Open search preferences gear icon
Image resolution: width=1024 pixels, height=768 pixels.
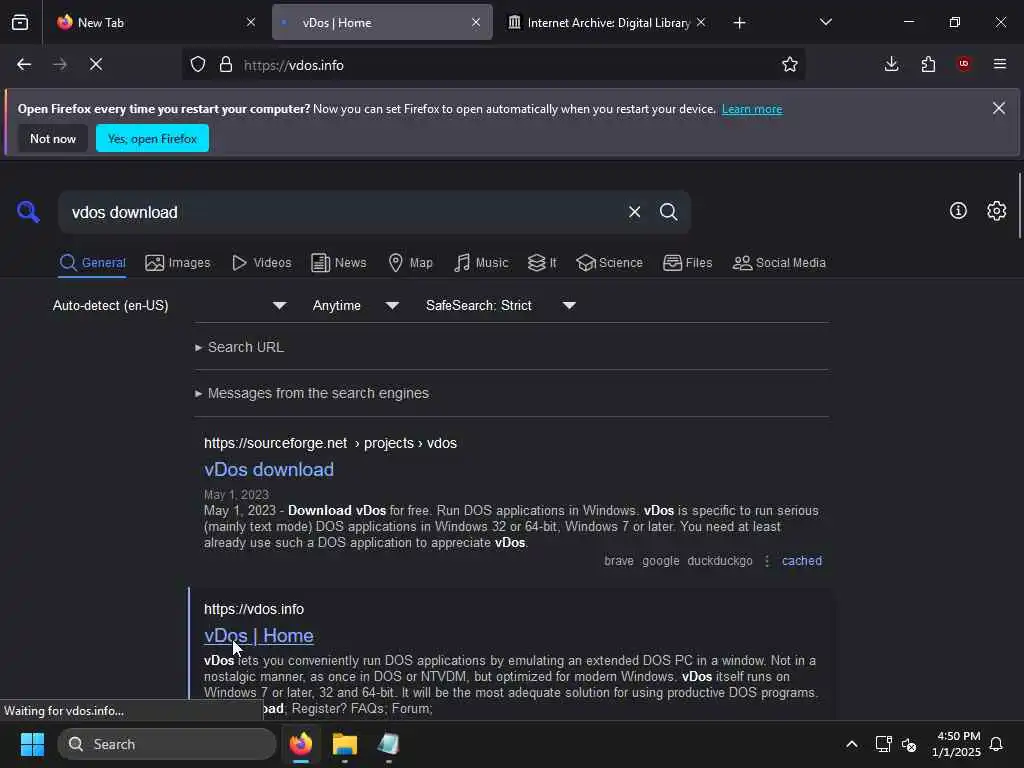[997, 210]
